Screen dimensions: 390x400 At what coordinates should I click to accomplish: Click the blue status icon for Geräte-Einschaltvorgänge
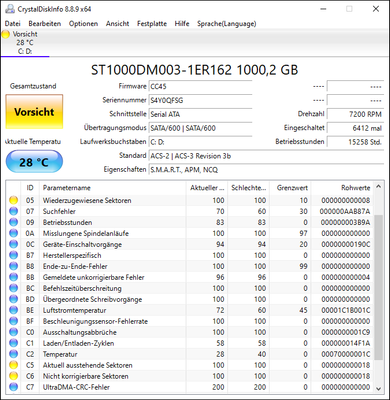pyautogui.click(x=13, y=244)
